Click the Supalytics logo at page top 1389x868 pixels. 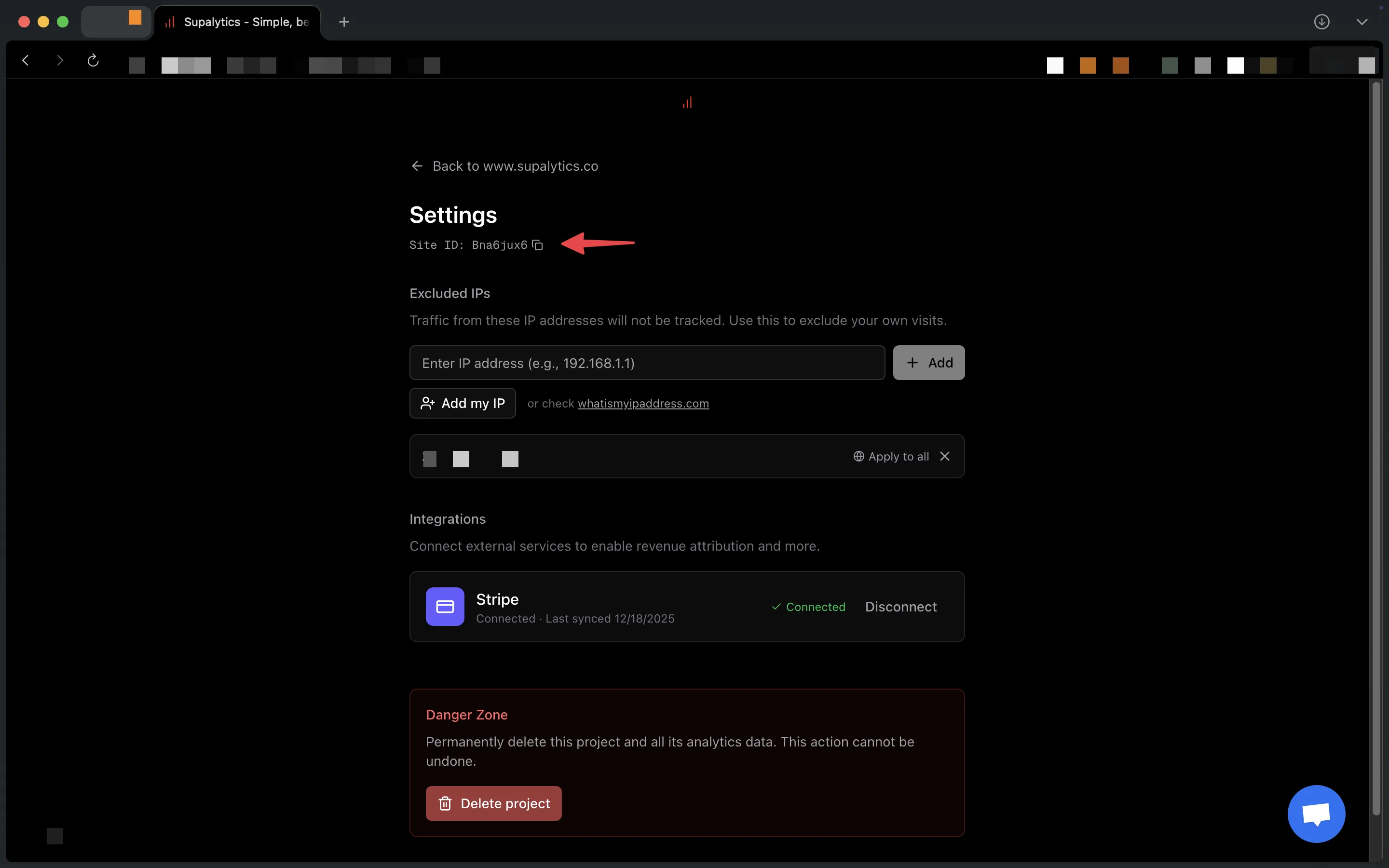point(687,103)
